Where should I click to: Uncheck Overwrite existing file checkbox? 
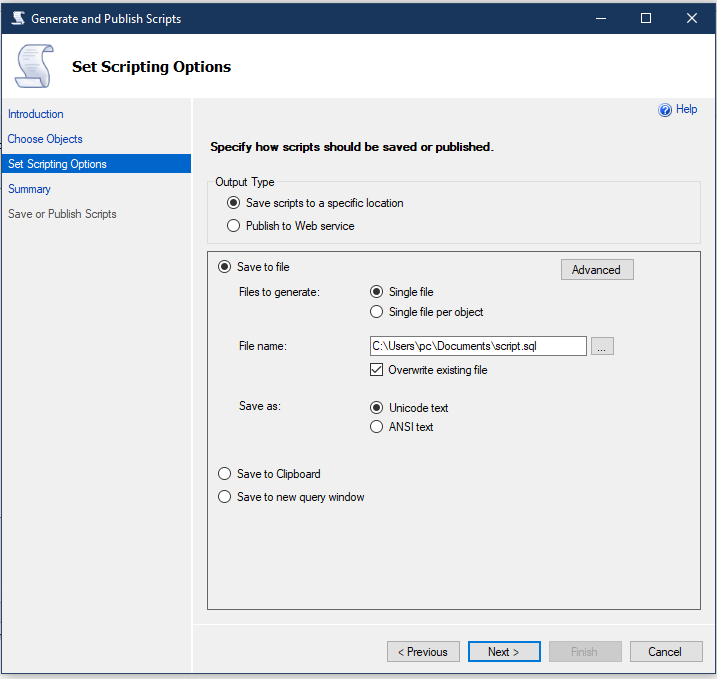pos(377,370)
